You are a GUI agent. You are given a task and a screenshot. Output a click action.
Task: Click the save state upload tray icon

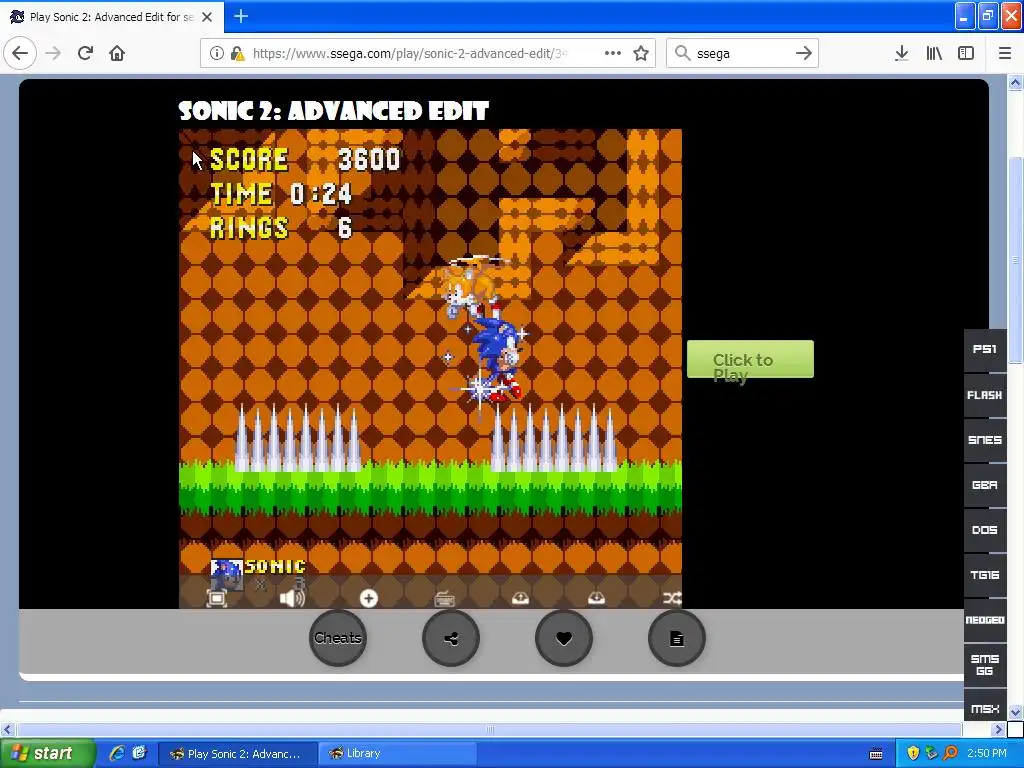pyautogui.click(x=520, y=598)
